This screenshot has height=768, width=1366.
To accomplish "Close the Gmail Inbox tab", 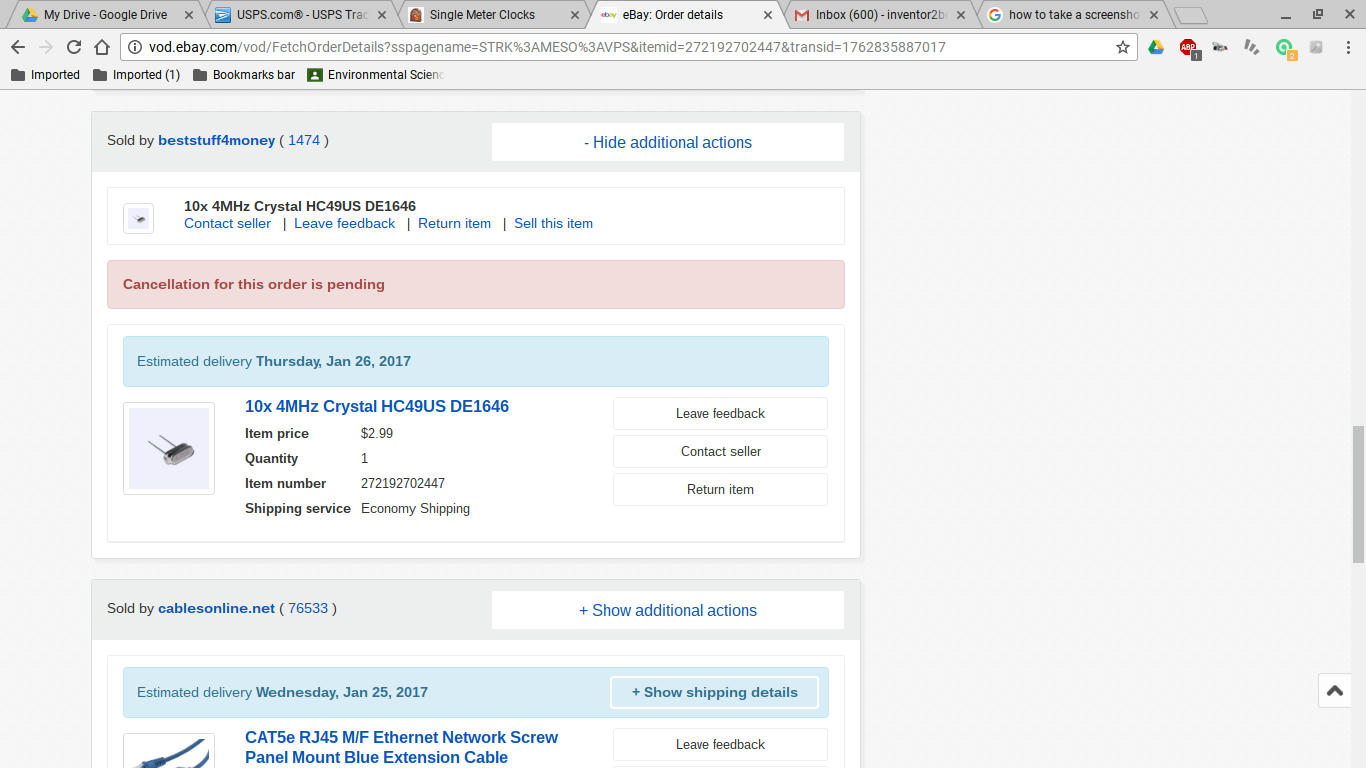I will coord(959,15).
